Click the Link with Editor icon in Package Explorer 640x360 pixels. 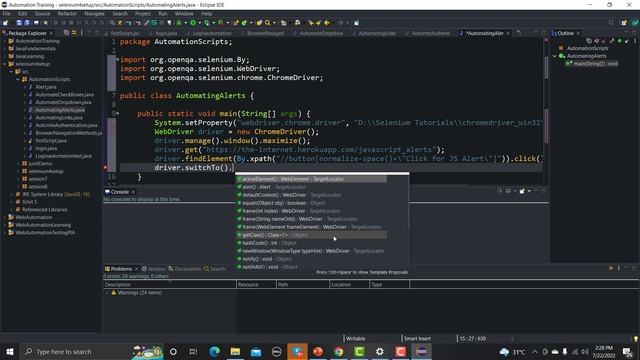pos(74,33)
